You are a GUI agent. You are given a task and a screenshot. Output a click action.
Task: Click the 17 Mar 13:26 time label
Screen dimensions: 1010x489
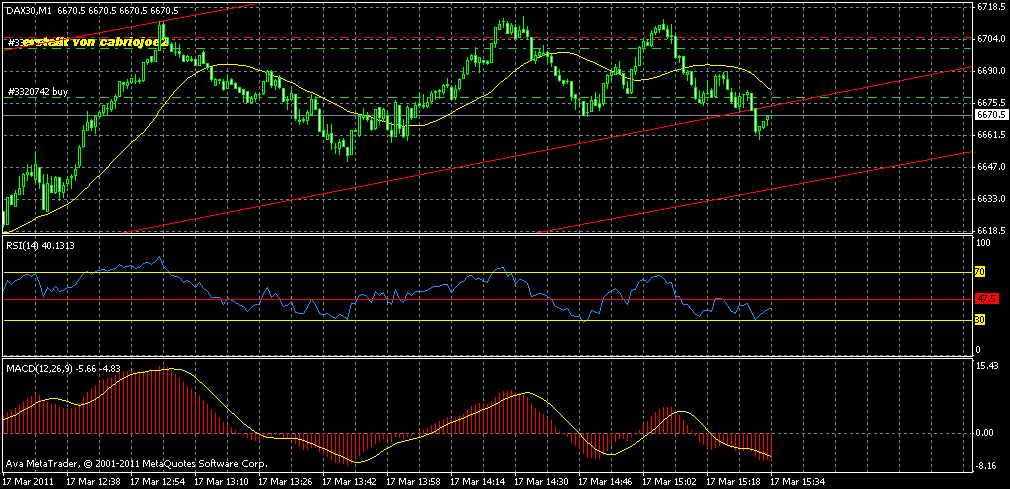tap(285, 481)
